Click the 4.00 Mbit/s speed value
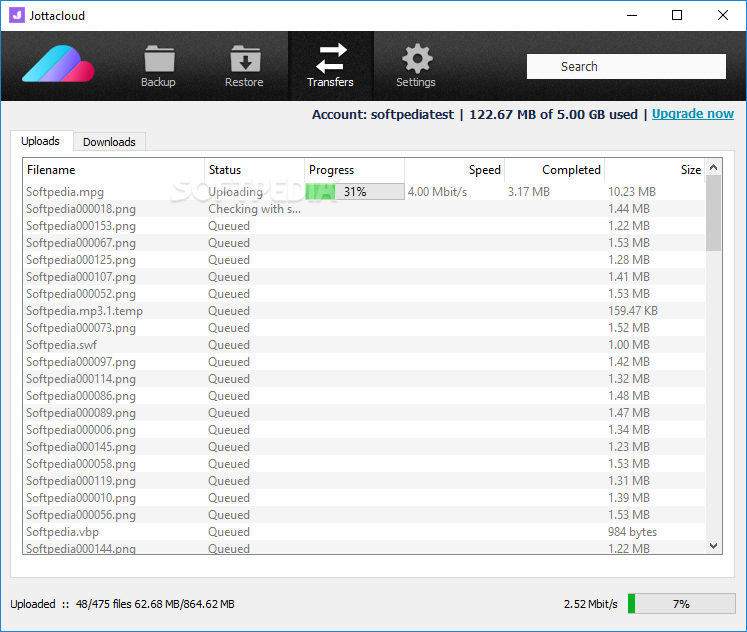 [437, 192]
